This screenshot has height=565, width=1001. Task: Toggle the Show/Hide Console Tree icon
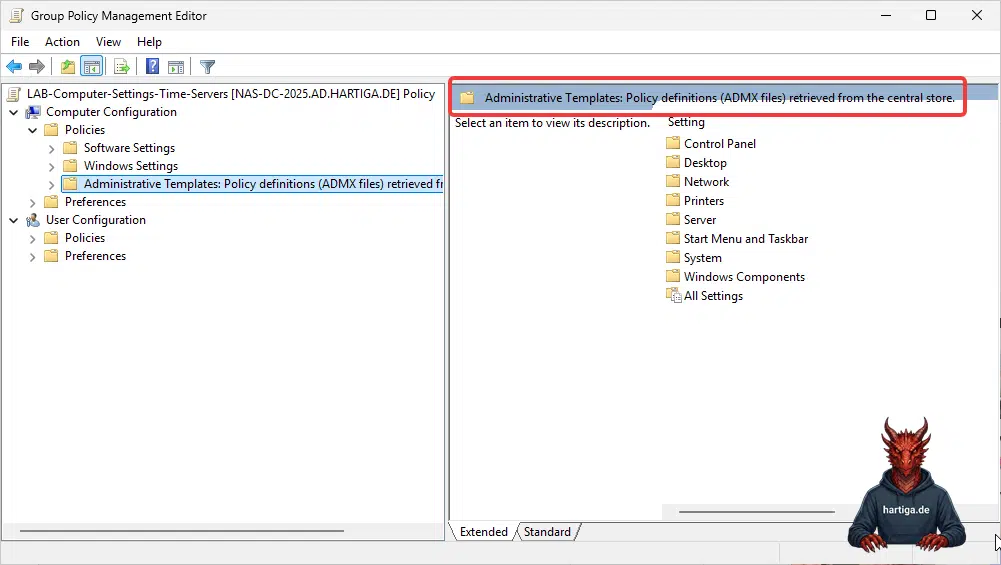coord(91,66)
